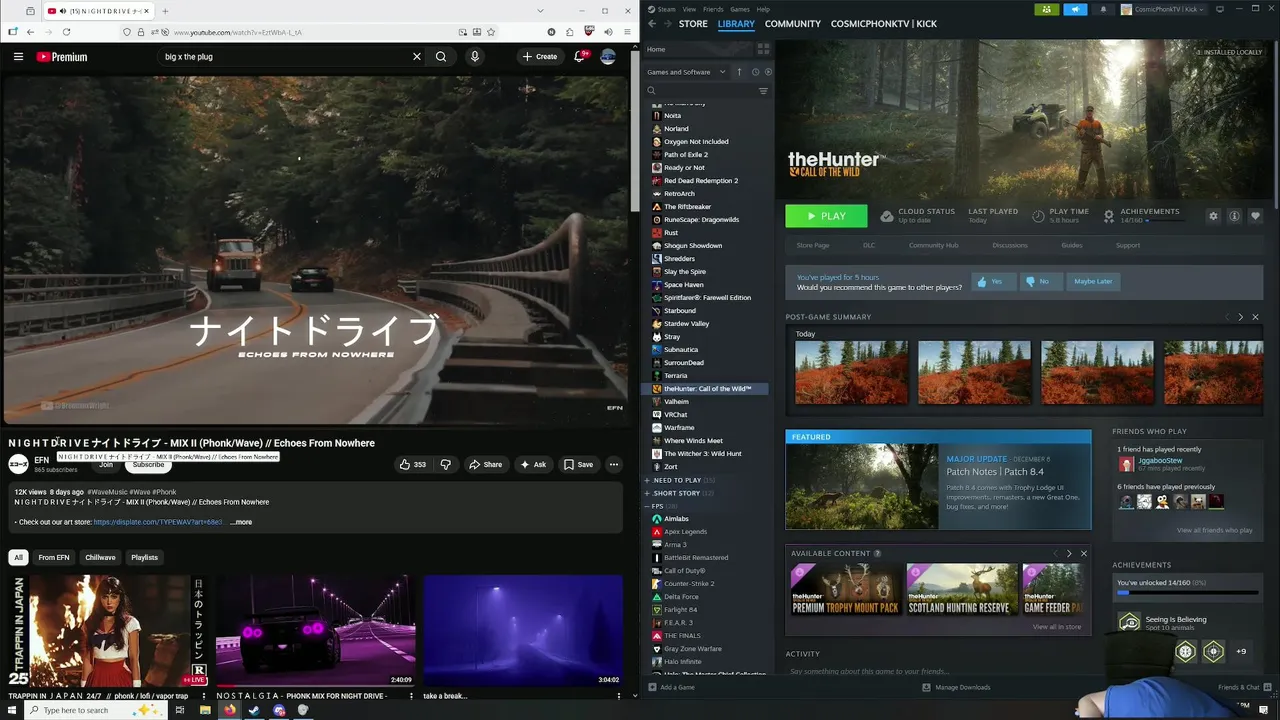This screenshot has width=1280, height=720.
Task: Open the Friends menu in Steam
Action: (x=713, y=9)
